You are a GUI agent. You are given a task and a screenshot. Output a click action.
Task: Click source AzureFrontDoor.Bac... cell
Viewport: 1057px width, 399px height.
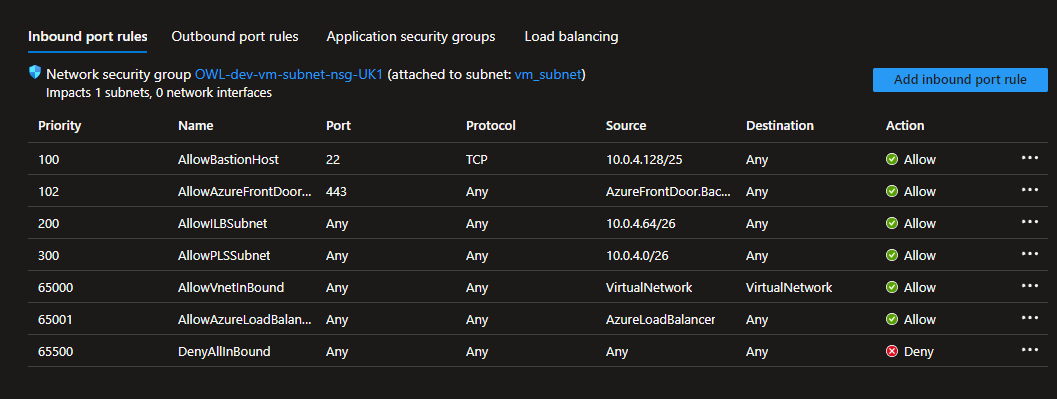click(x=669, y=191)
